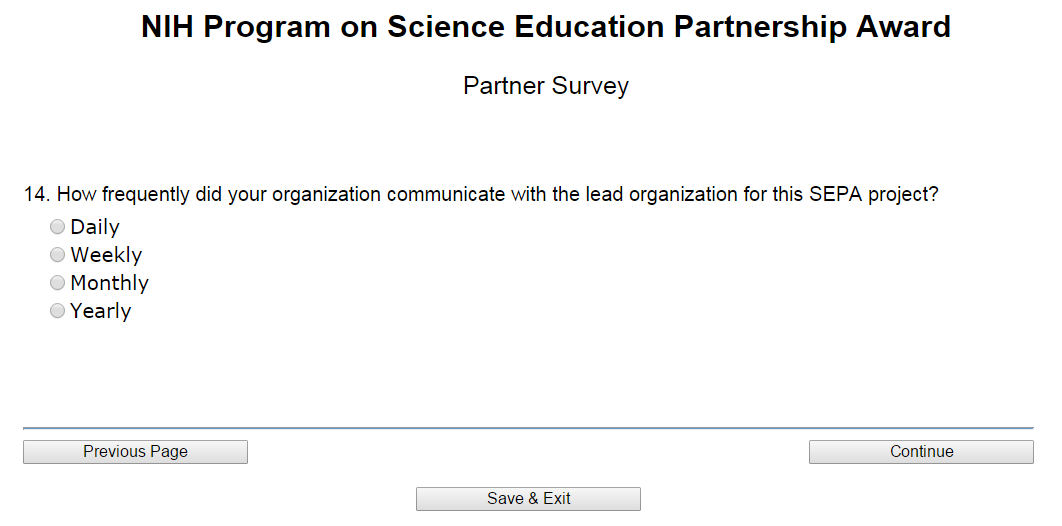
Task: Click 'Partnership Award' in the page heading
Action: tap(812, 27)
